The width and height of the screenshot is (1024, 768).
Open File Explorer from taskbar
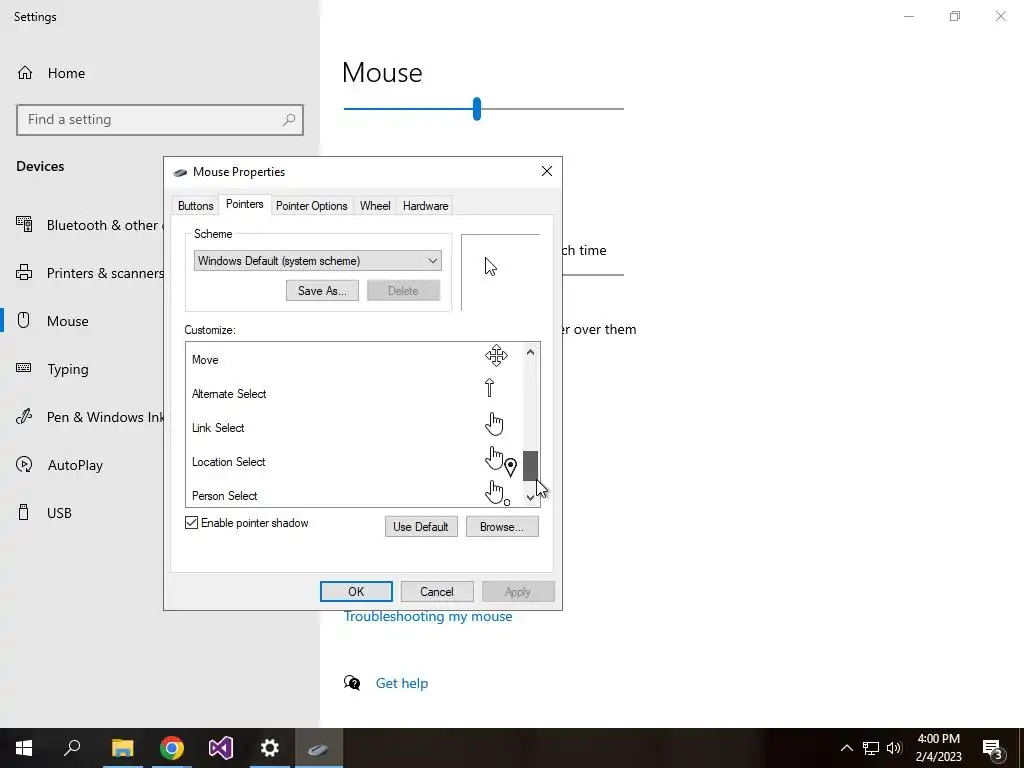(122, 748)
